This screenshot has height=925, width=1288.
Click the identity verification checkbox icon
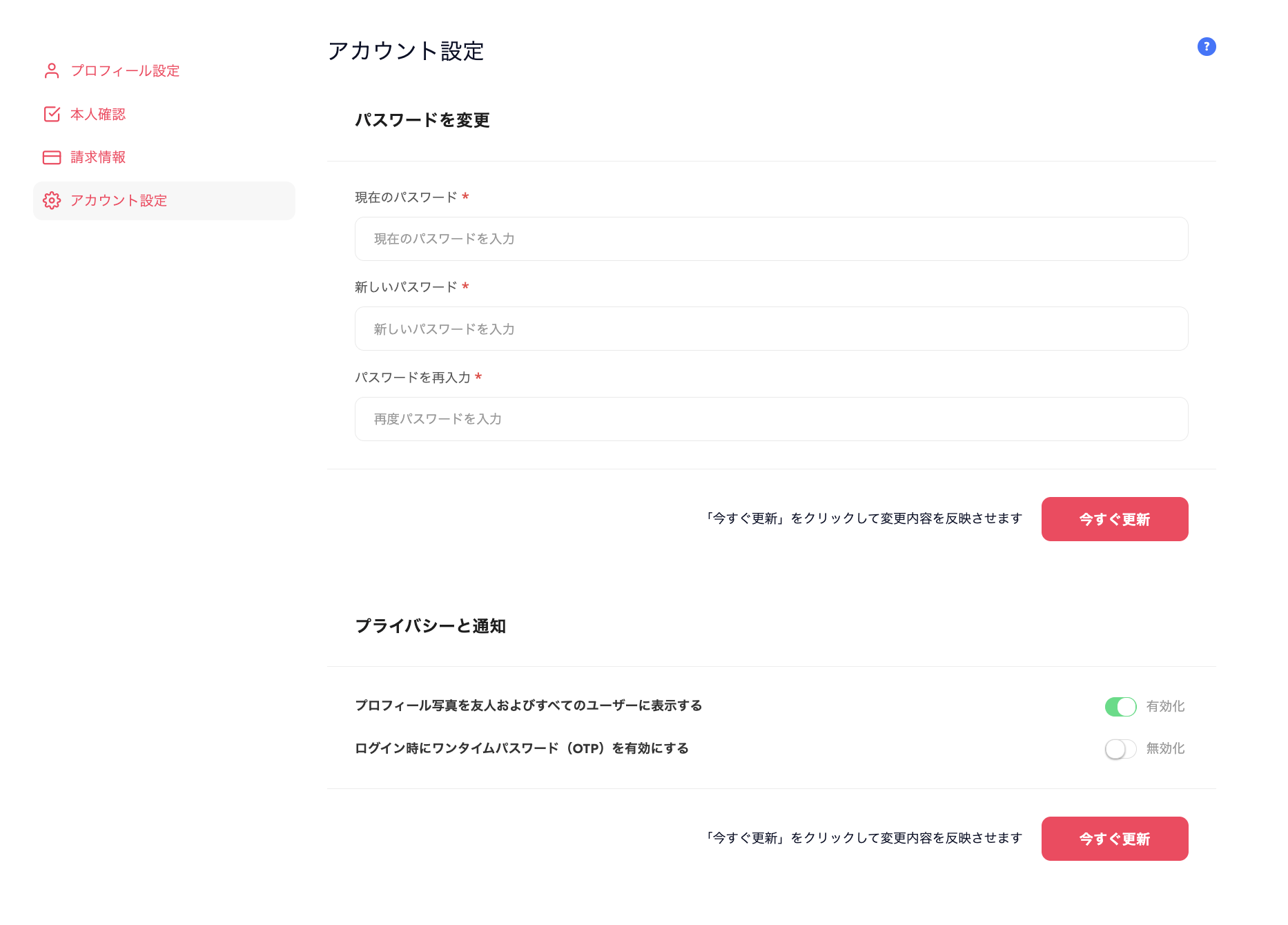52,114
